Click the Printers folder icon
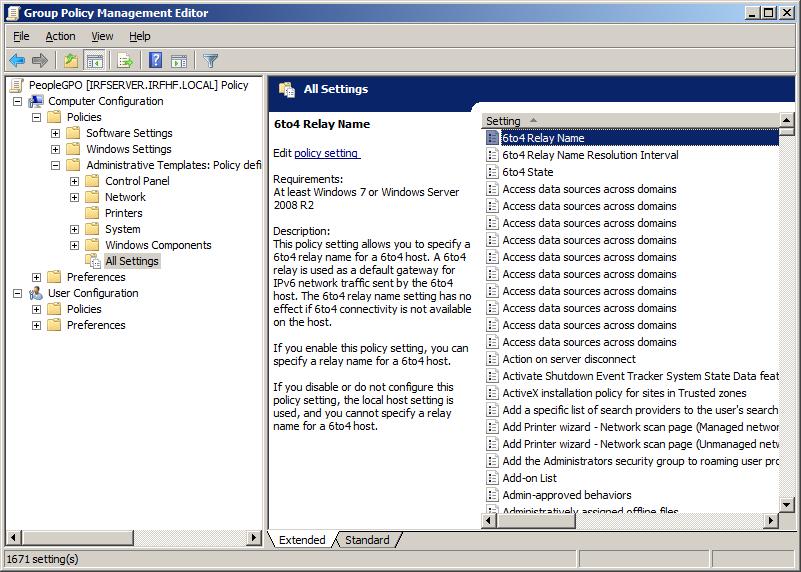This screenshot has height=572, width=801. [92, 213]
